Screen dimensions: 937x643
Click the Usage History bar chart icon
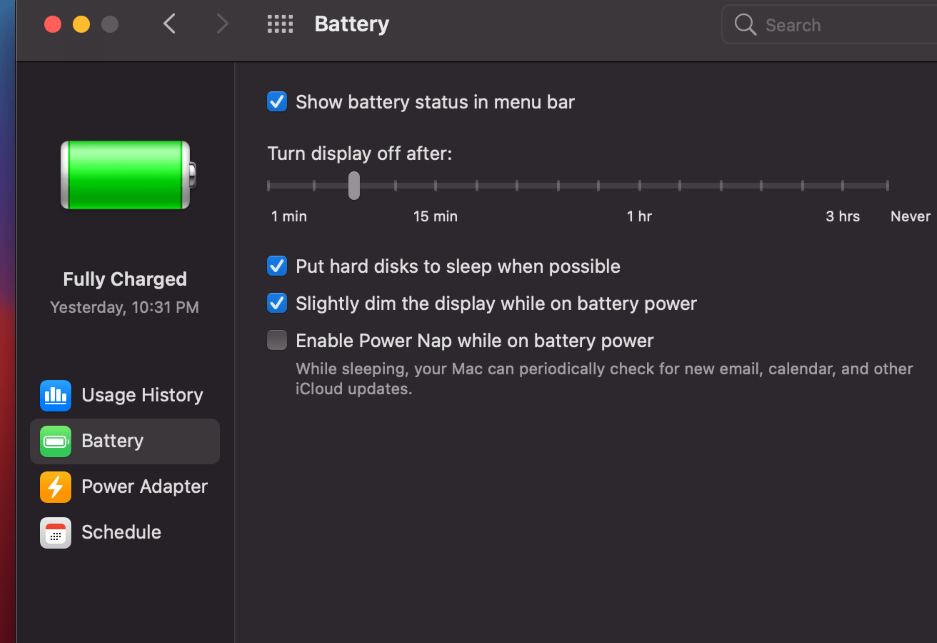(x=55, y=395)
